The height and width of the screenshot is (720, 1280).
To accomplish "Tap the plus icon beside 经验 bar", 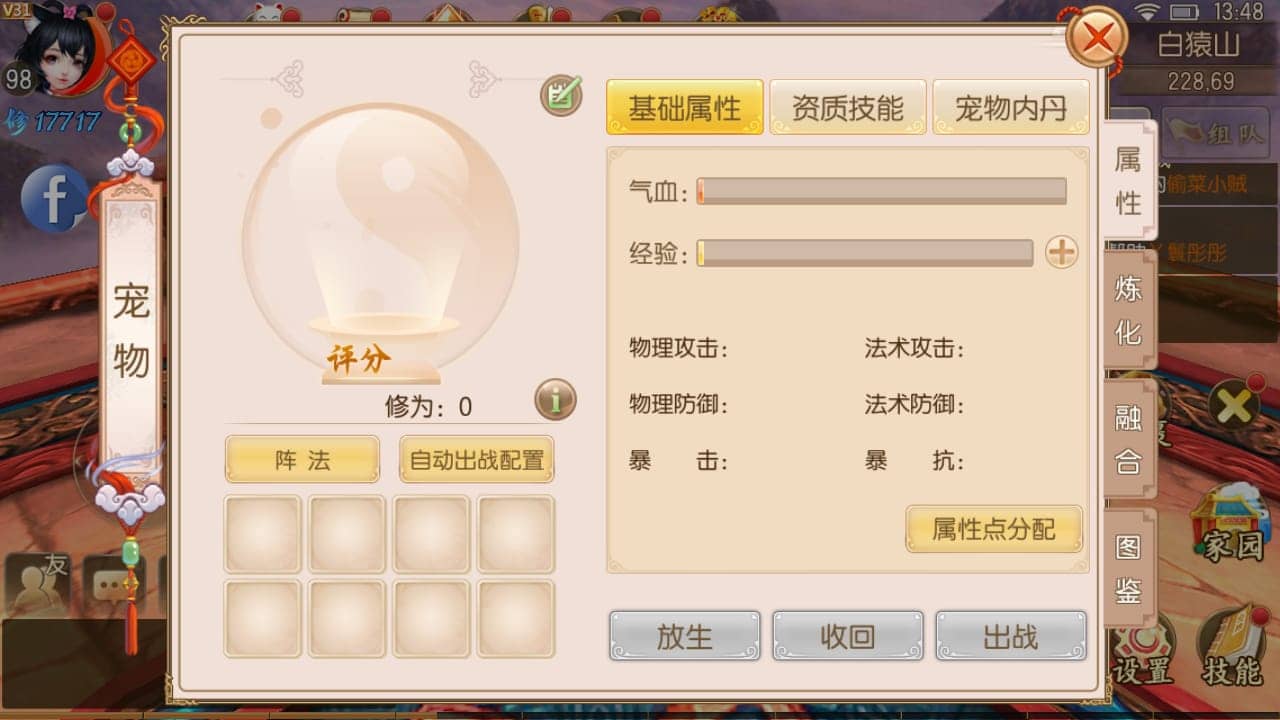I will [x=1061, y=253].
